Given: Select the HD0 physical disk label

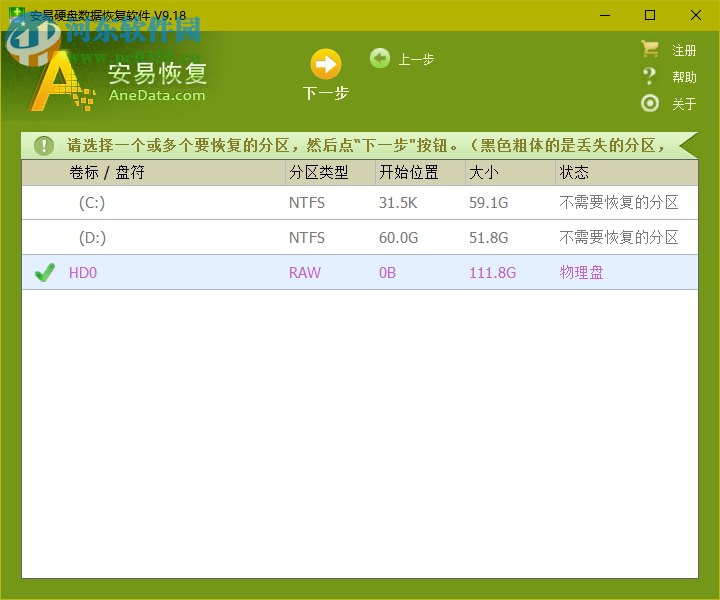Looking at the screenshot, I should coord(83,273).
